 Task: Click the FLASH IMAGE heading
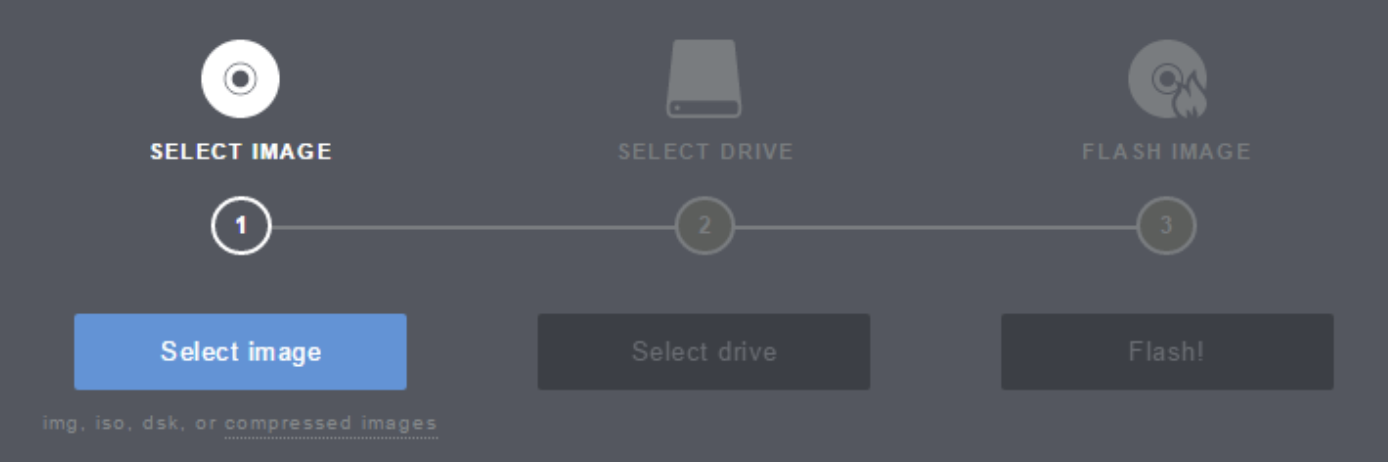pos(1167,152)
